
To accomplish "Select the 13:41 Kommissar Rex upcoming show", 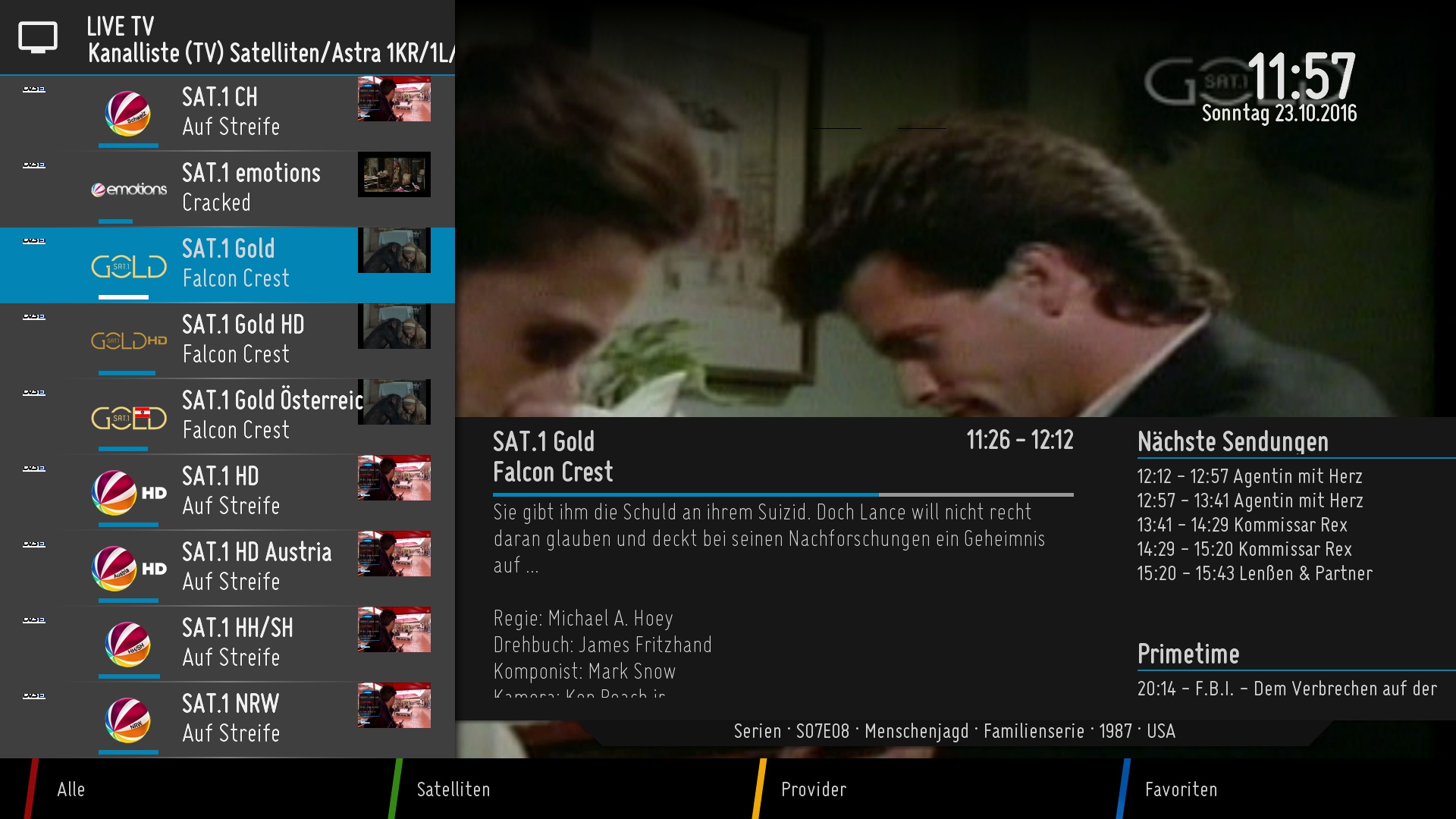I will [x=1241, y=525].
